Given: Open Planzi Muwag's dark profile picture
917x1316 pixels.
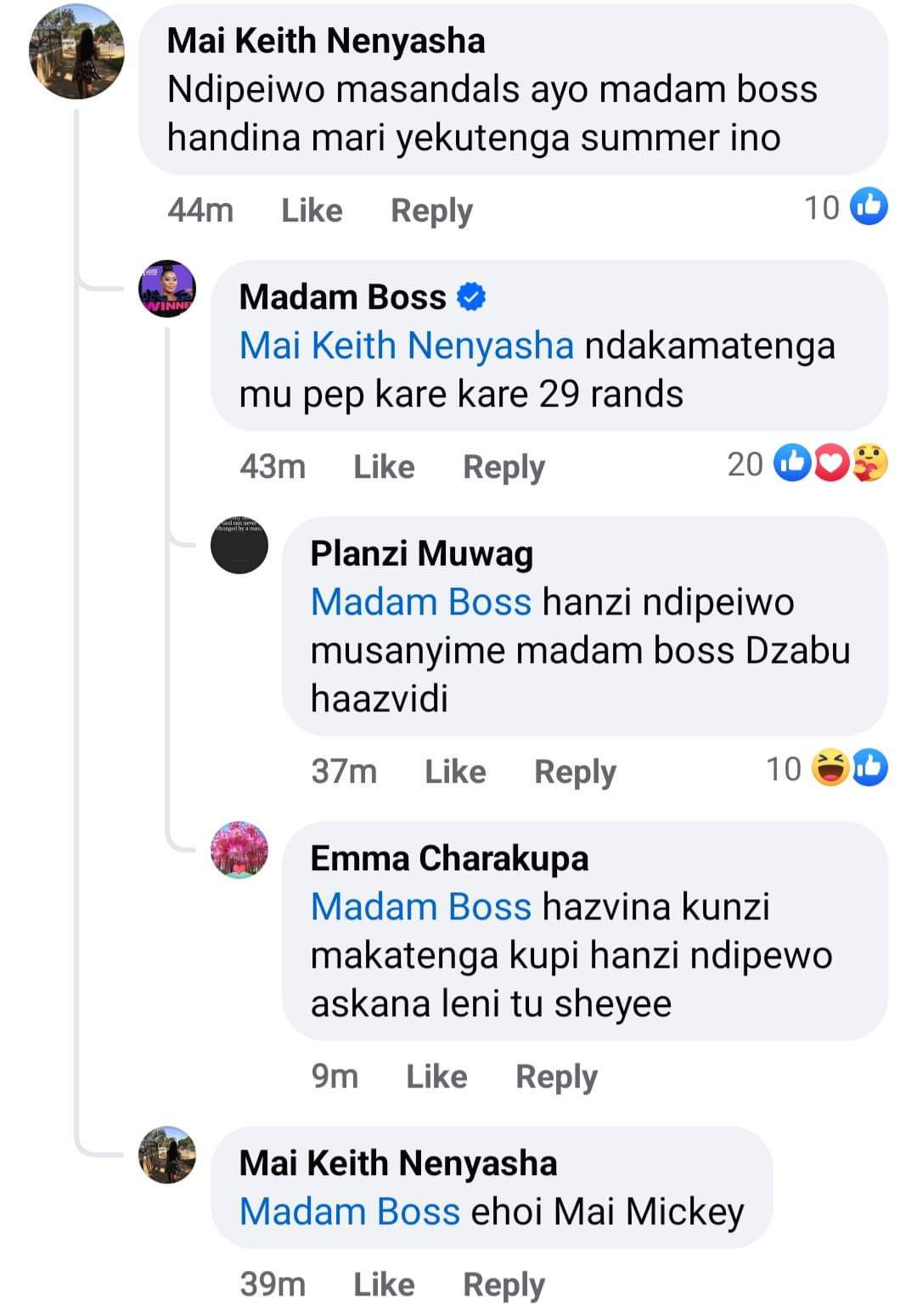Looking at the screenshot, I should tap(239, 545).
